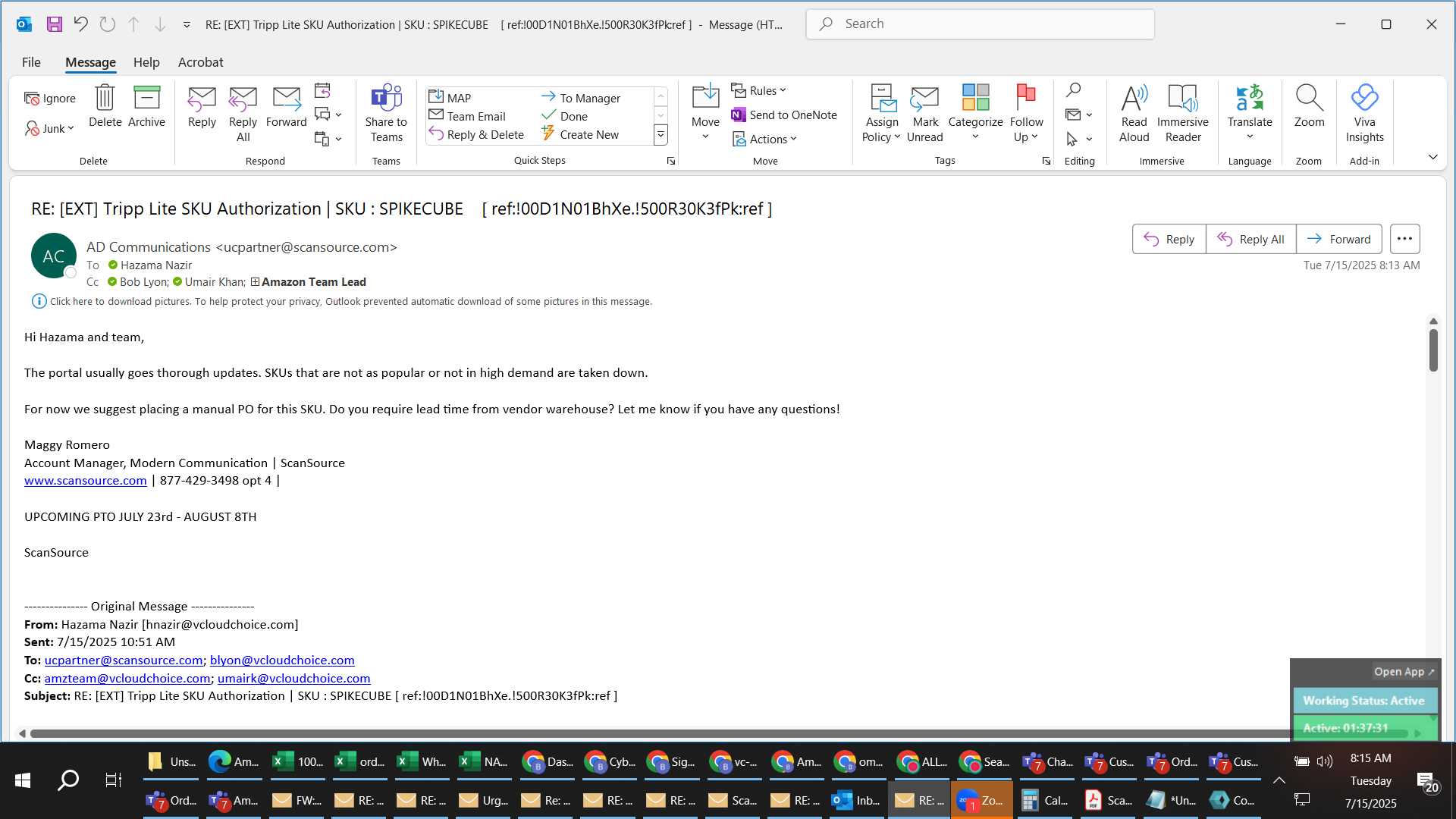
Task: Click Ignore conversation icon
Action: click(50, 98)
